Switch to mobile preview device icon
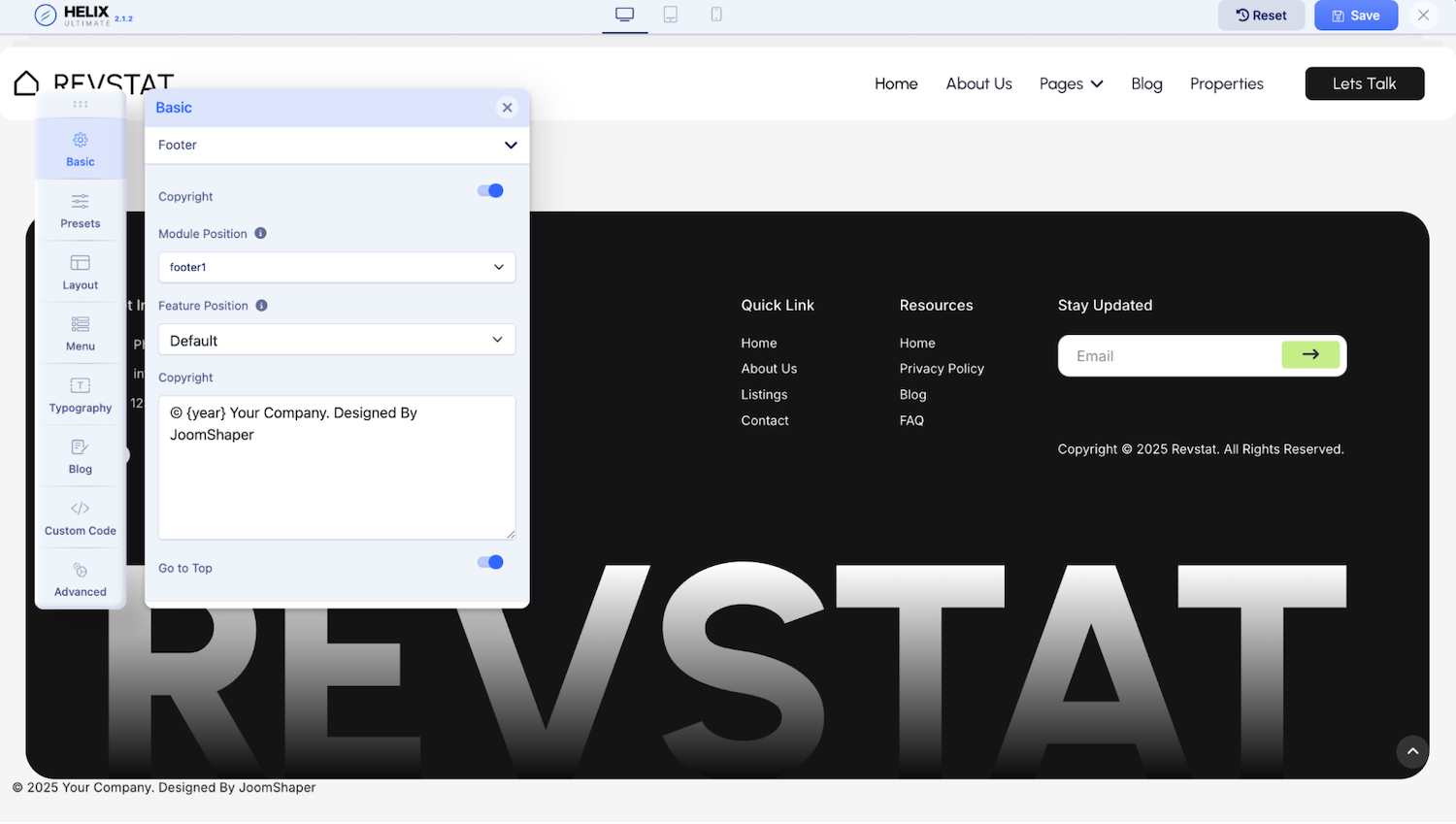The width and height of the screenshot is (1456, 824). click(716, 15)
